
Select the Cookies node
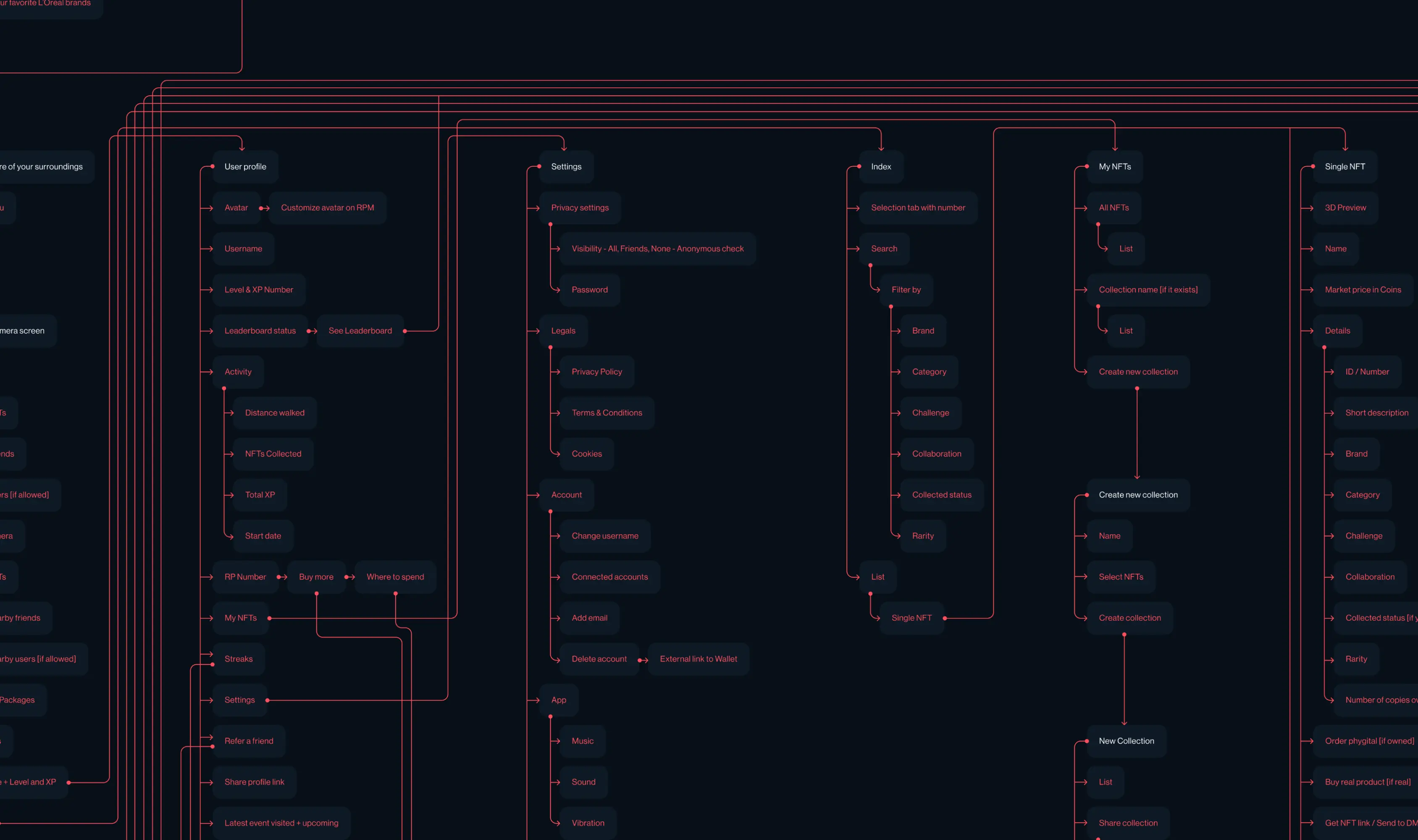coord(586,454)
